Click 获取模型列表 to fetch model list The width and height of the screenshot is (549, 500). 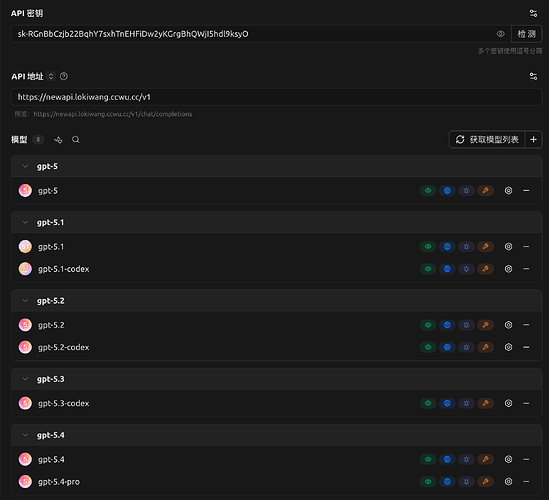487,140
